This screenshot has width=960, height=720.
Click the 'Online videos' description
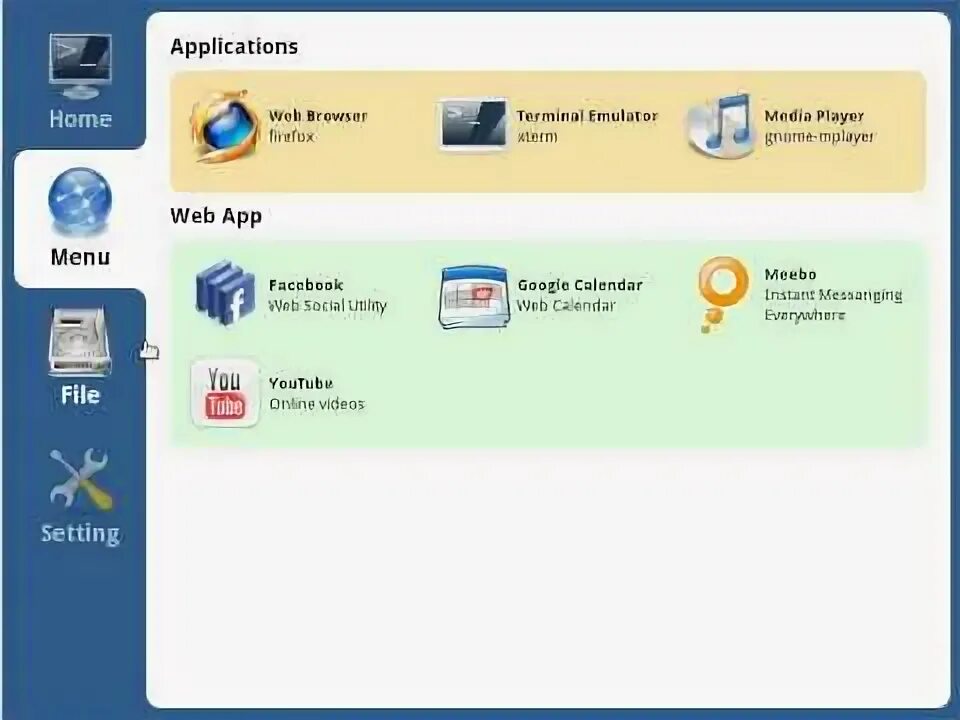[x=317, y=404]
